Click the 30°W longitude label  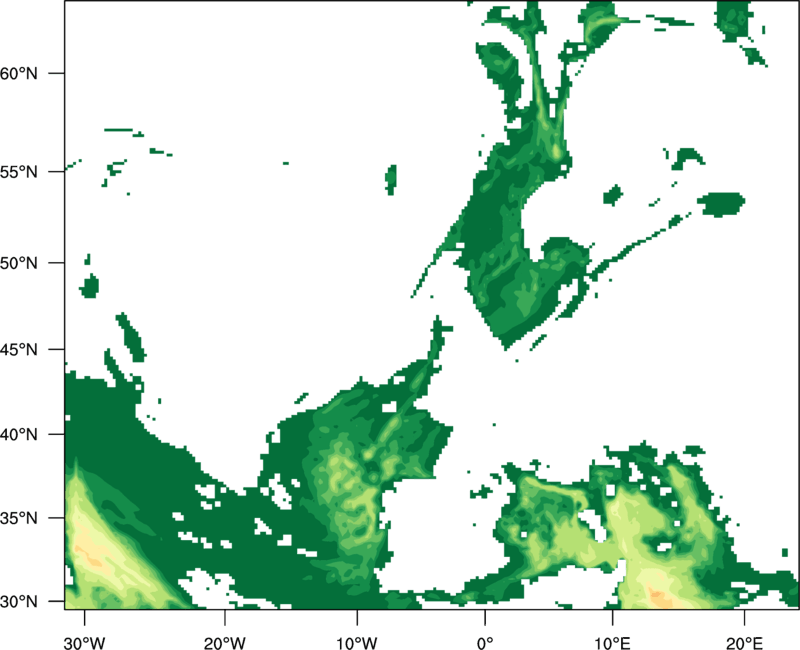[85, 643]
